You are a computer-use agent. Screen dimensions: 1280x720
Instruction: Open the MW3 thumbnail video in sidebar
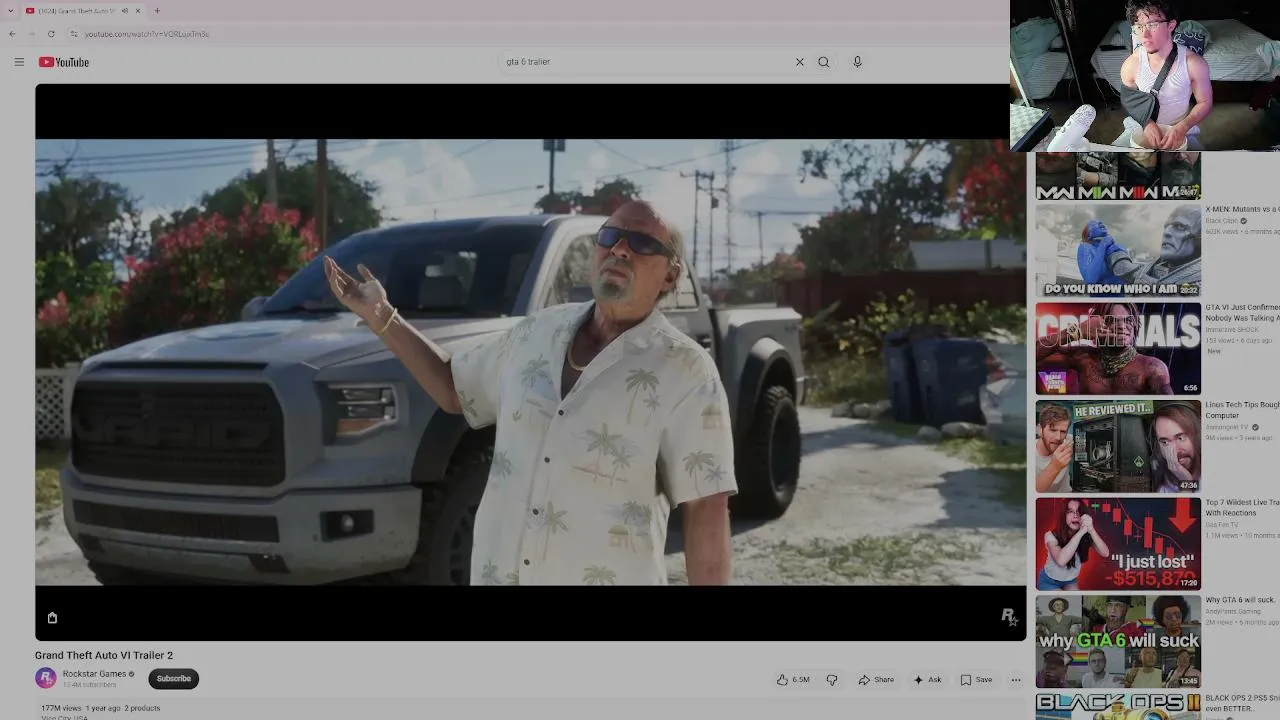pos(1118,177)
